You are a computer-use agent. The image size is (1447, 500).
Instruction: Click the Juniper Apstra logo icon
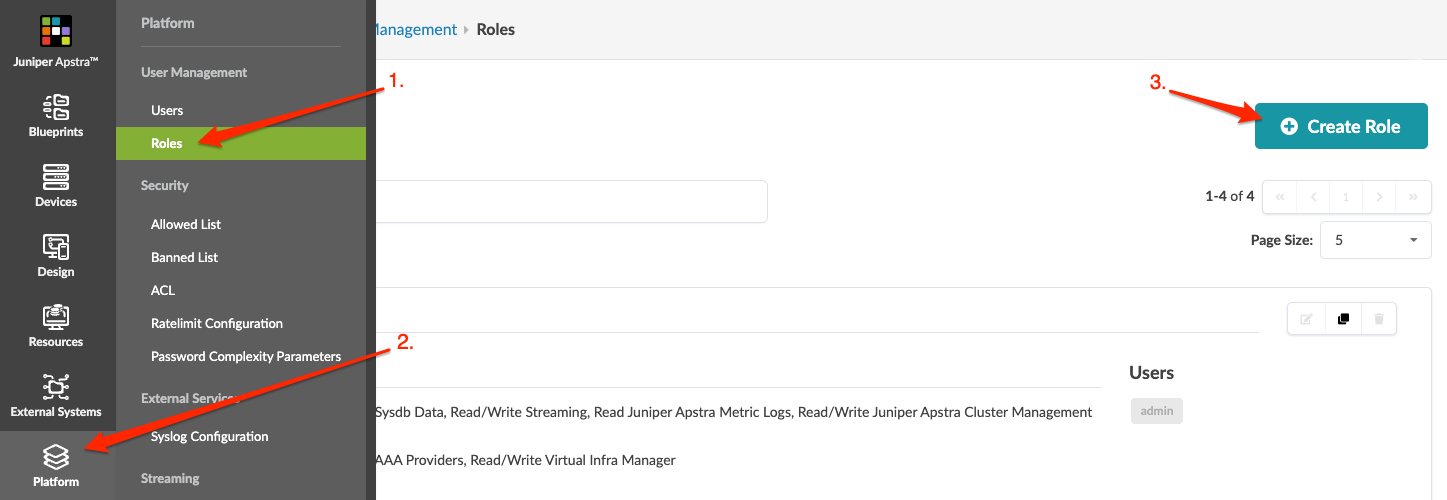56,31
